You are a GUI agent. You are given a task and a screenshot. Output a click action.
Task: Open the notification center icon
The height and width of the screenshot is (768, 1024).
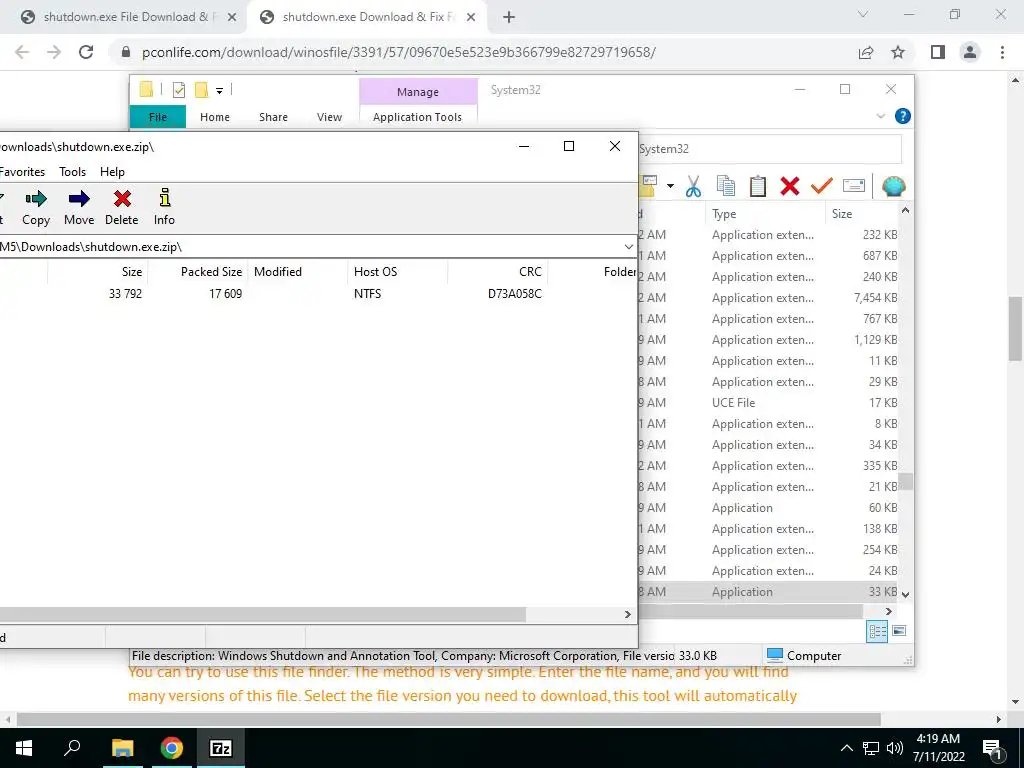(x=992, y=748)
